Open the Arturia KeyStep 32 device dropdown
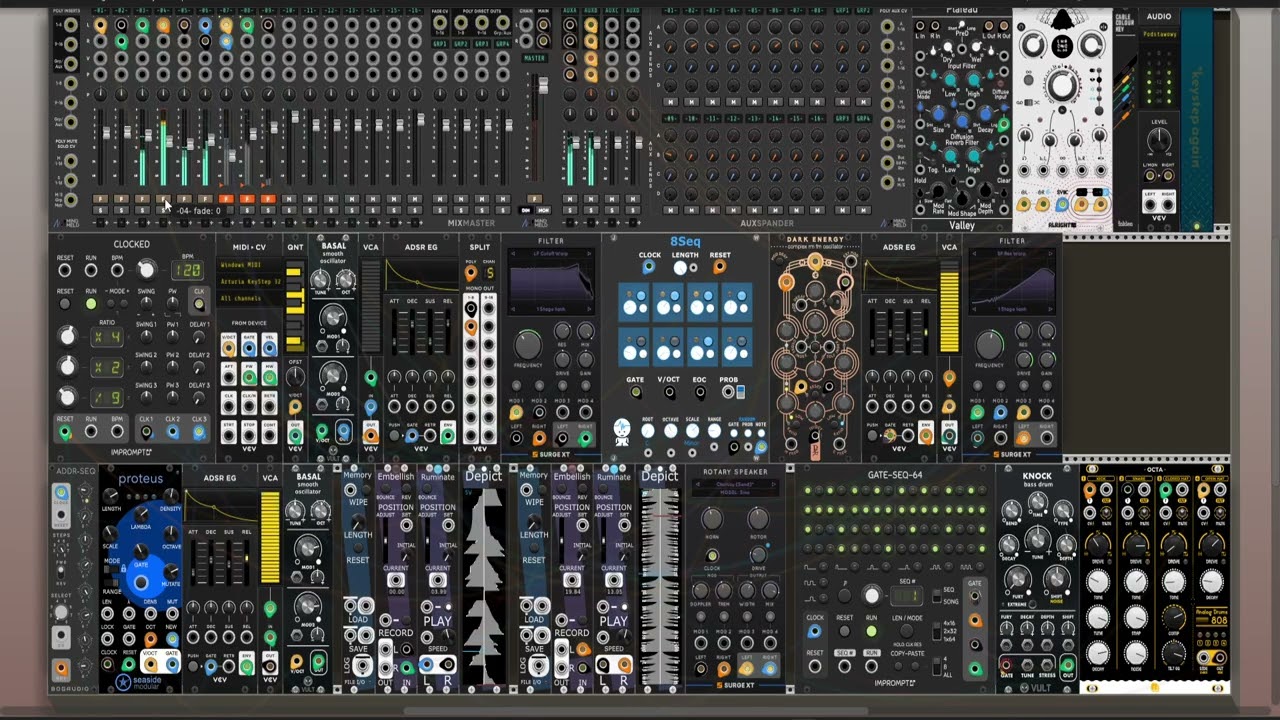 [249, 282]
